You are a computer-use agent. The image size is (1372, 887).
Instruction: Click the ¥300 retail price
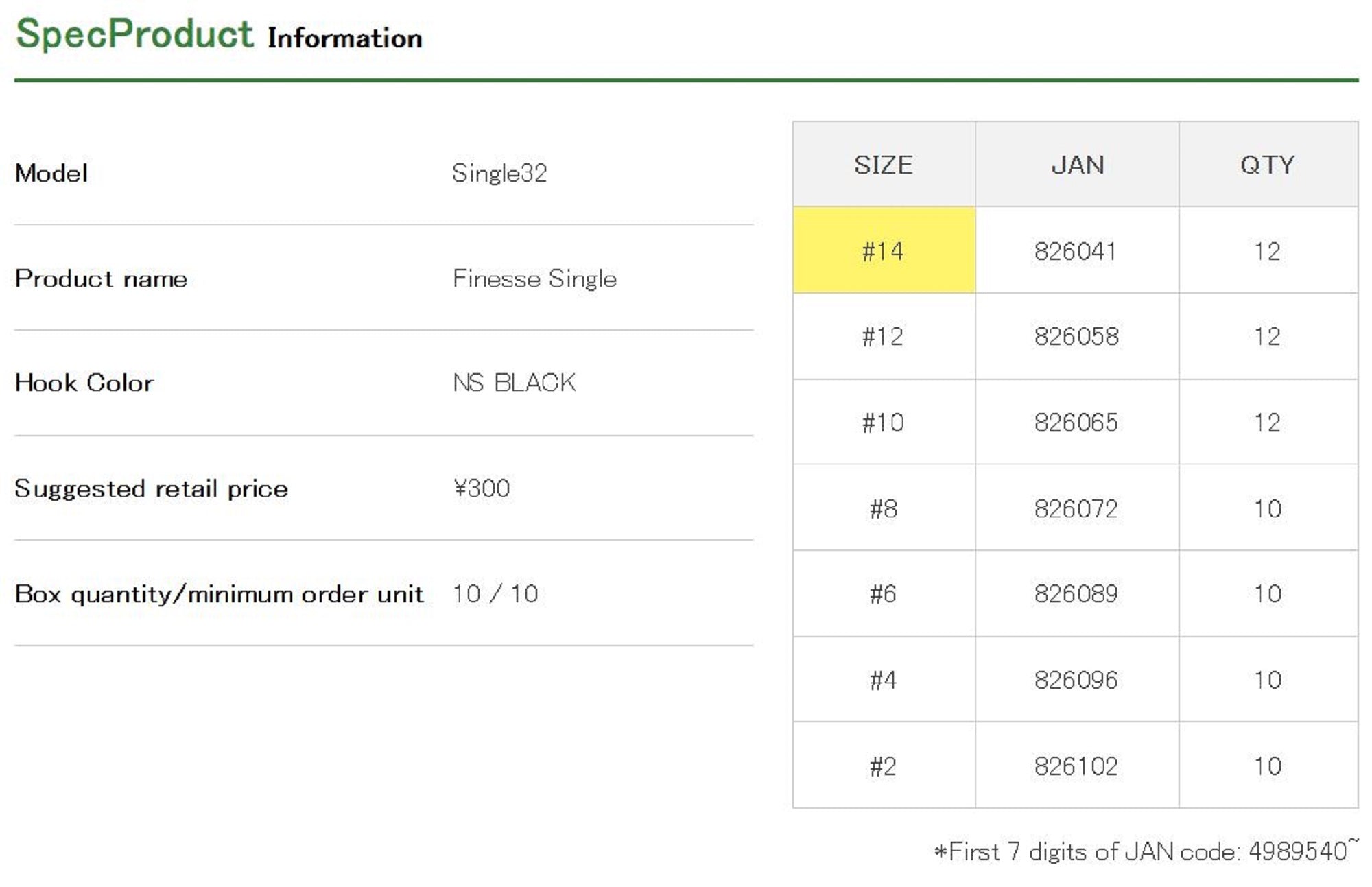tap(482, 488)
